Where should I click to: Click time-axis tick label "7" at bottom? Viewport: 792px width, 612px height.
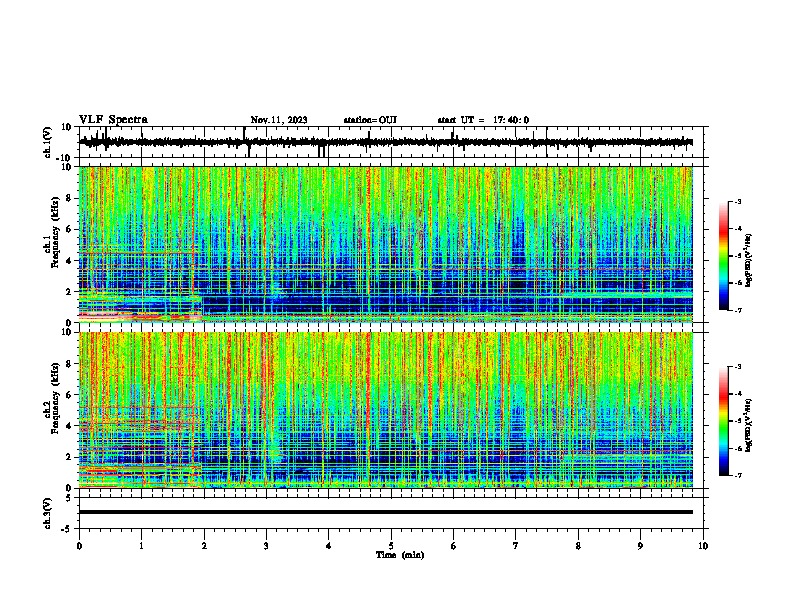coord(516,546)
